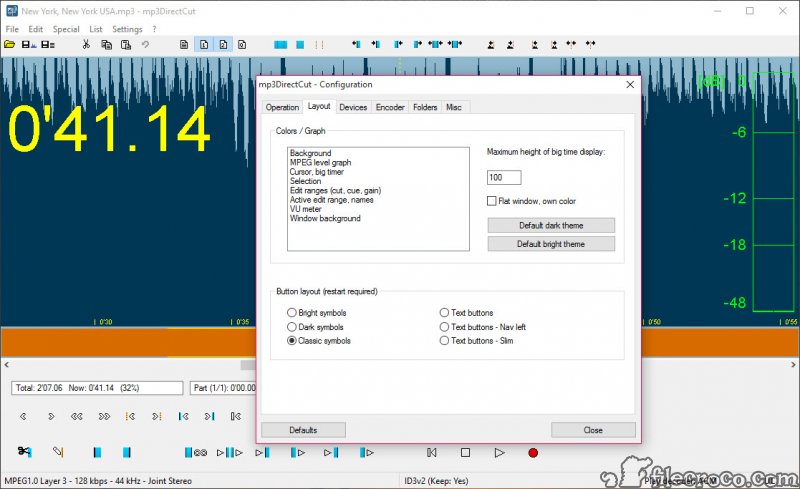Viewport: 800px width, 489px height.
Task: Click the left arrow of horizontal scrollbar
Action: tap(7, 365)
